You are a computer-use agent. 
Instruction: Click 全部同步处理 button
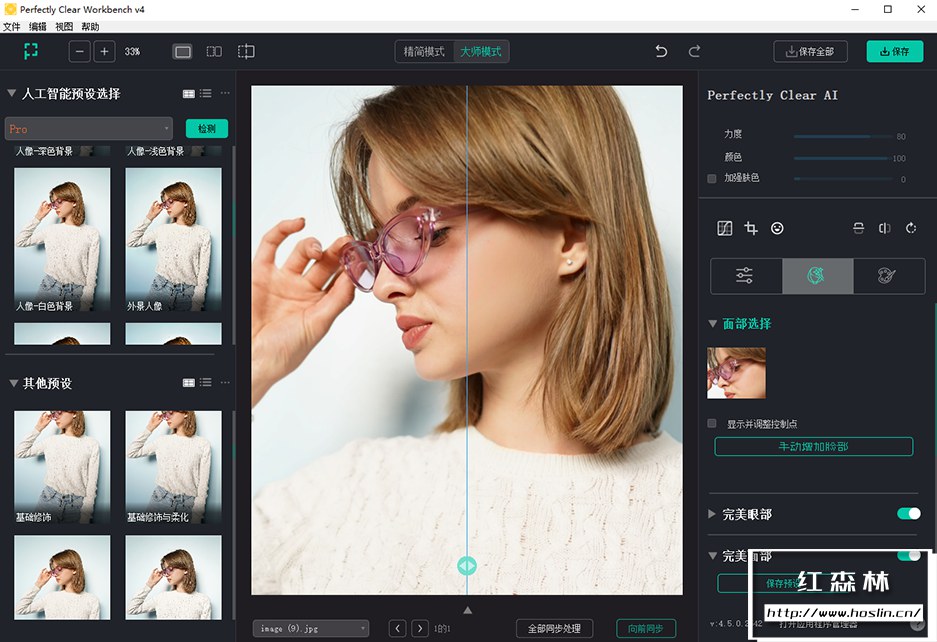[555, 628]
